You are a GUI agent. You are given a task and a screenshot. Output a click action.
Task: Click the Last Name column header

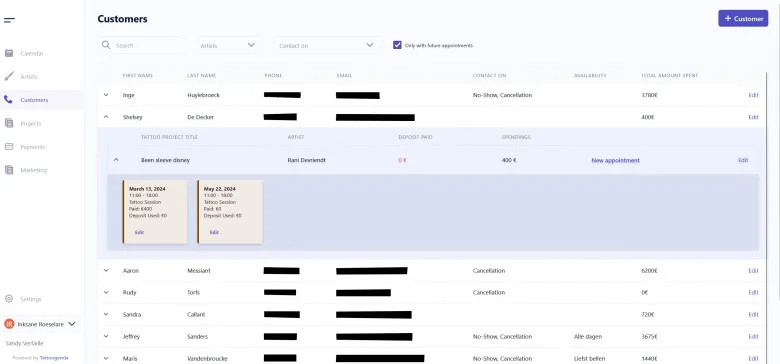pos(201,76)
